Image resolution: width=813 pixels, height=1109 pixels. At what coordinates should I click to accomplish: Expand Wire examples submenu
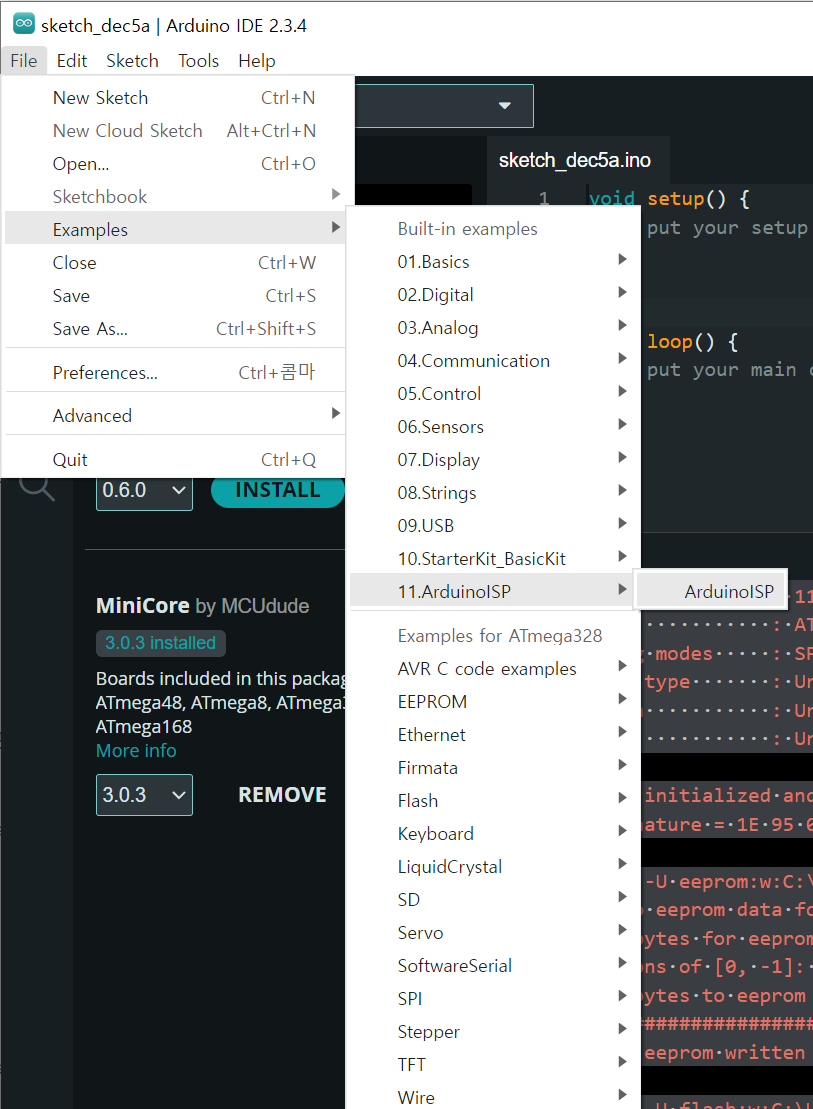pyautogui.click(x=495, y=1096)
